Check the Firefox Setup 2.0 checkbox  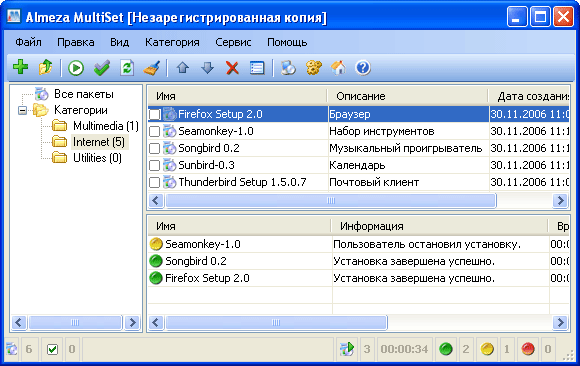(x=155, y=114)
